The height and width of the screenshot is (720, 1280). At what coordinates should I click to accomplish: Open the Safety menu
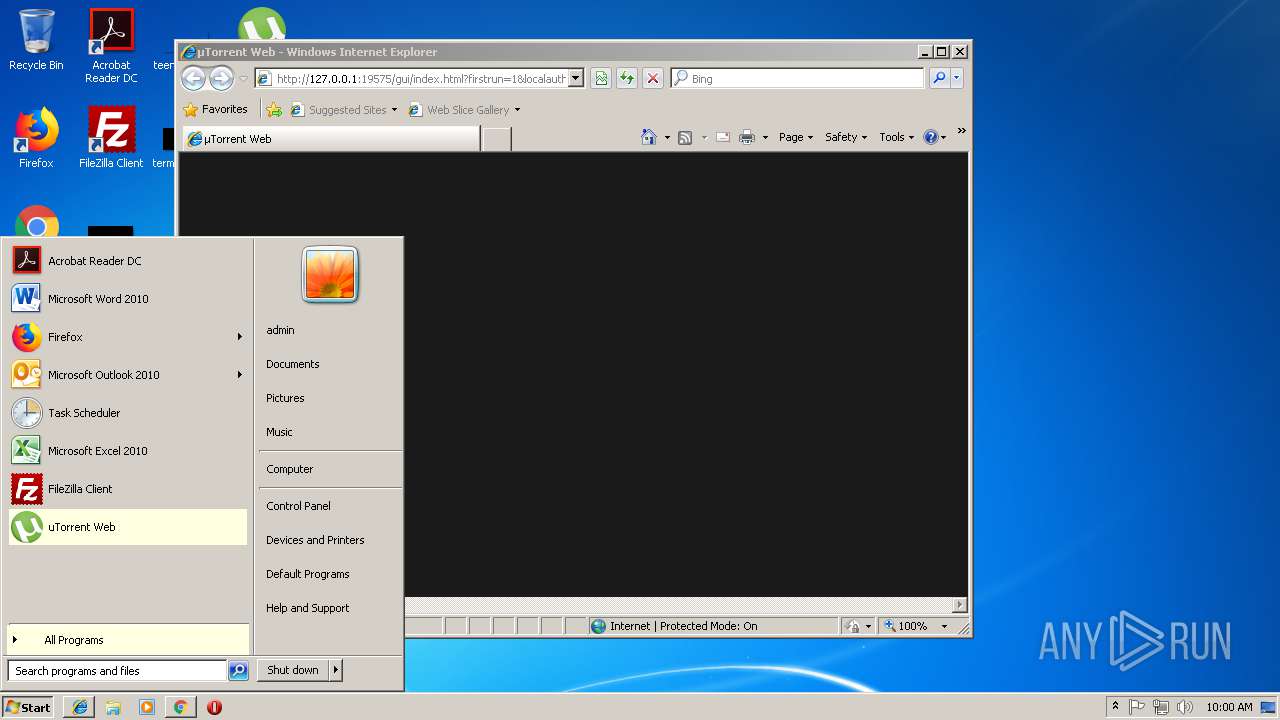(846, 137)
